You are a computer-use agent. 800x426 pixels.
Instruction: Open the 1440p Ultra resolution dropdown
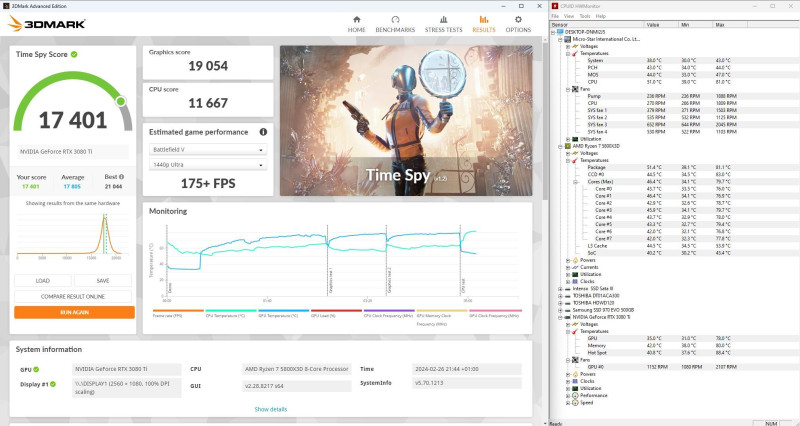point(208,165)
